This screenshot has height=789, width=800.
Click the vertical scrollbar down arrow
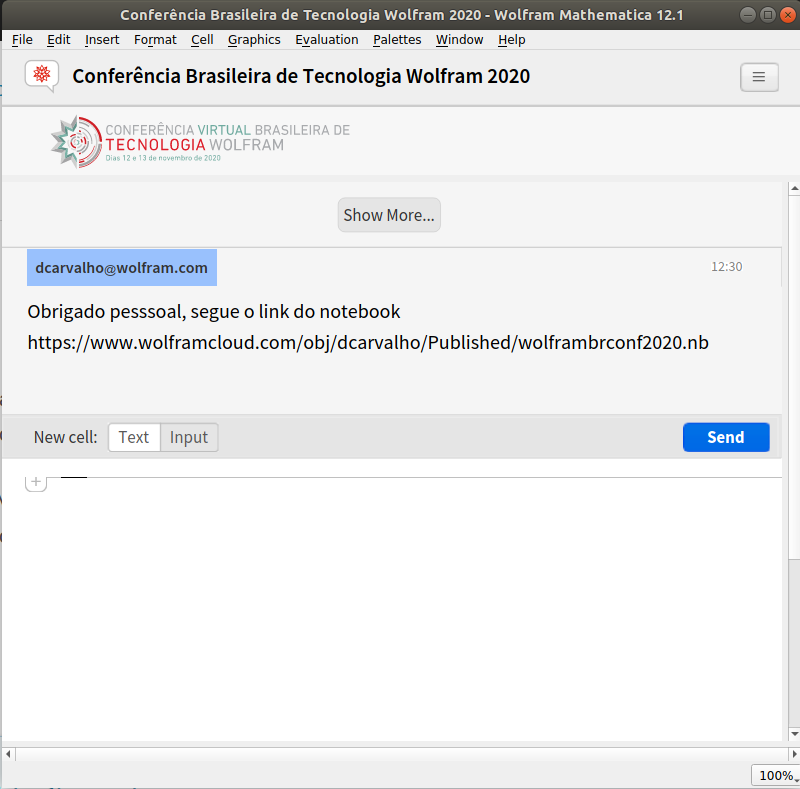click(x=794, y=734)
